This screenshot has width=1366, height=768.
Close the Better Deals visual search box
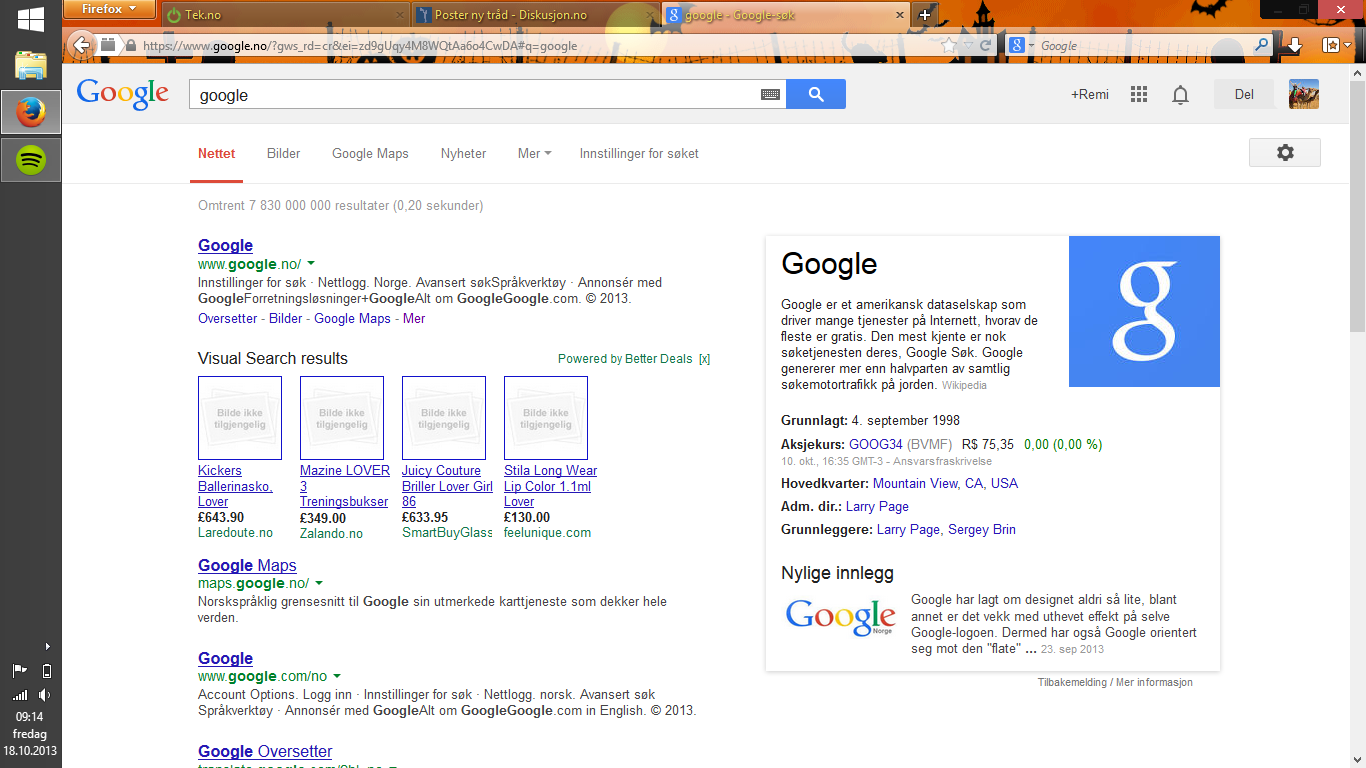coord(704,359)
